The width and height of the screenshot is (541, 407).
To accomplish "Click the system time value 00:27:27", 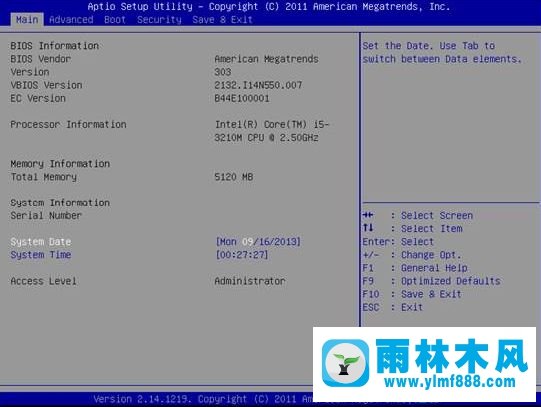I will coord(242,255).
